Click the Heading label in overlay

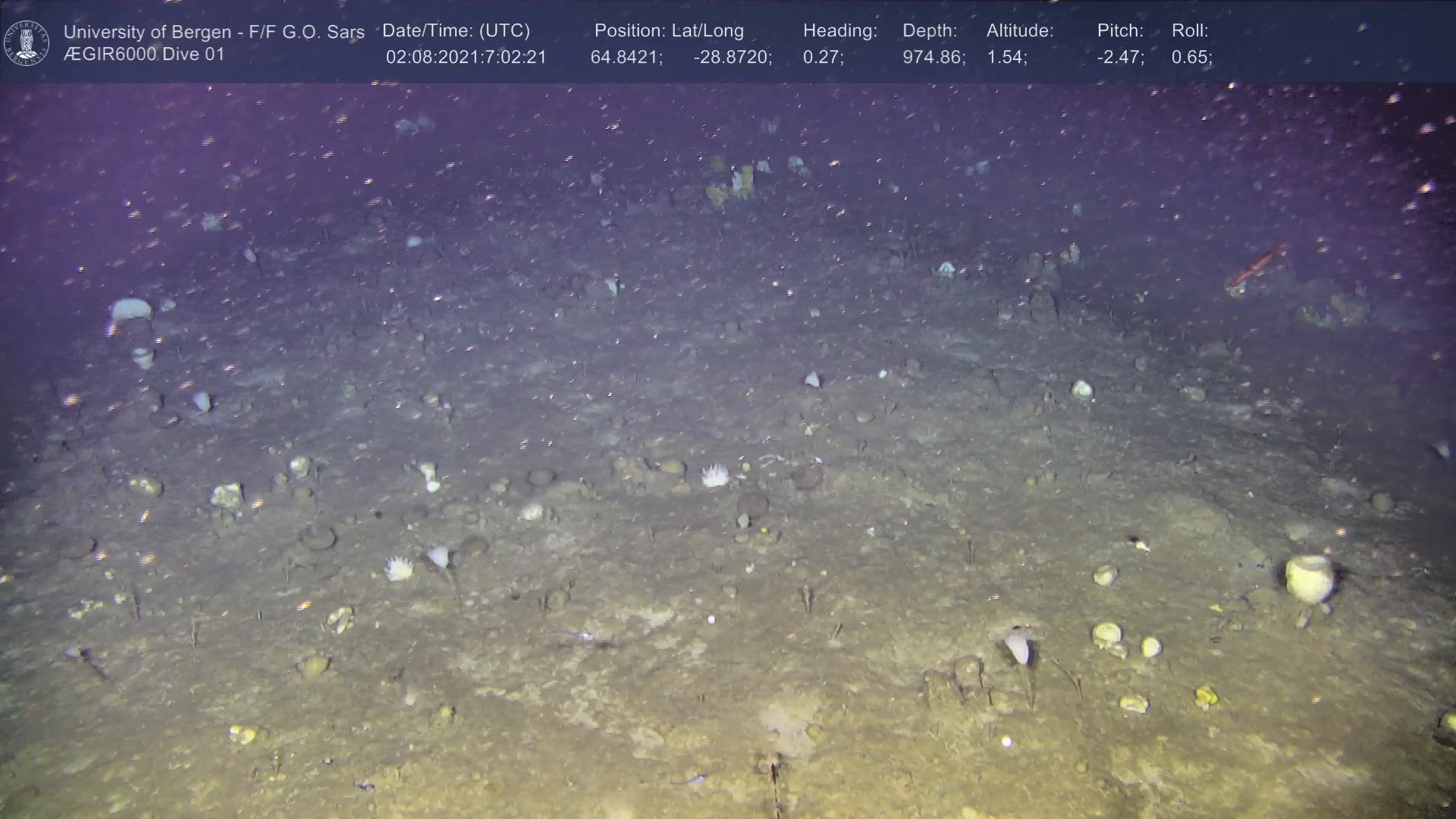point(839,31)
